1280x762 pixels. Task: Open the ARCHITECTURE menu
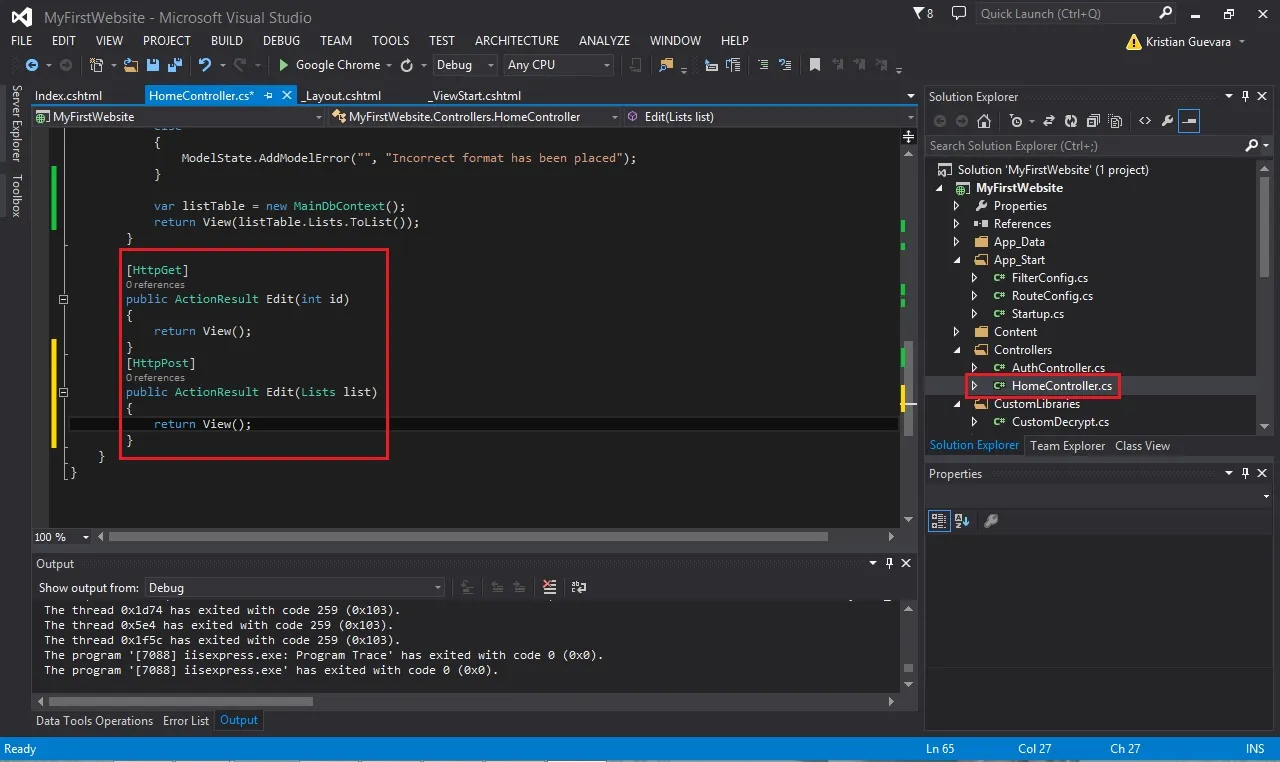point(517,41)
